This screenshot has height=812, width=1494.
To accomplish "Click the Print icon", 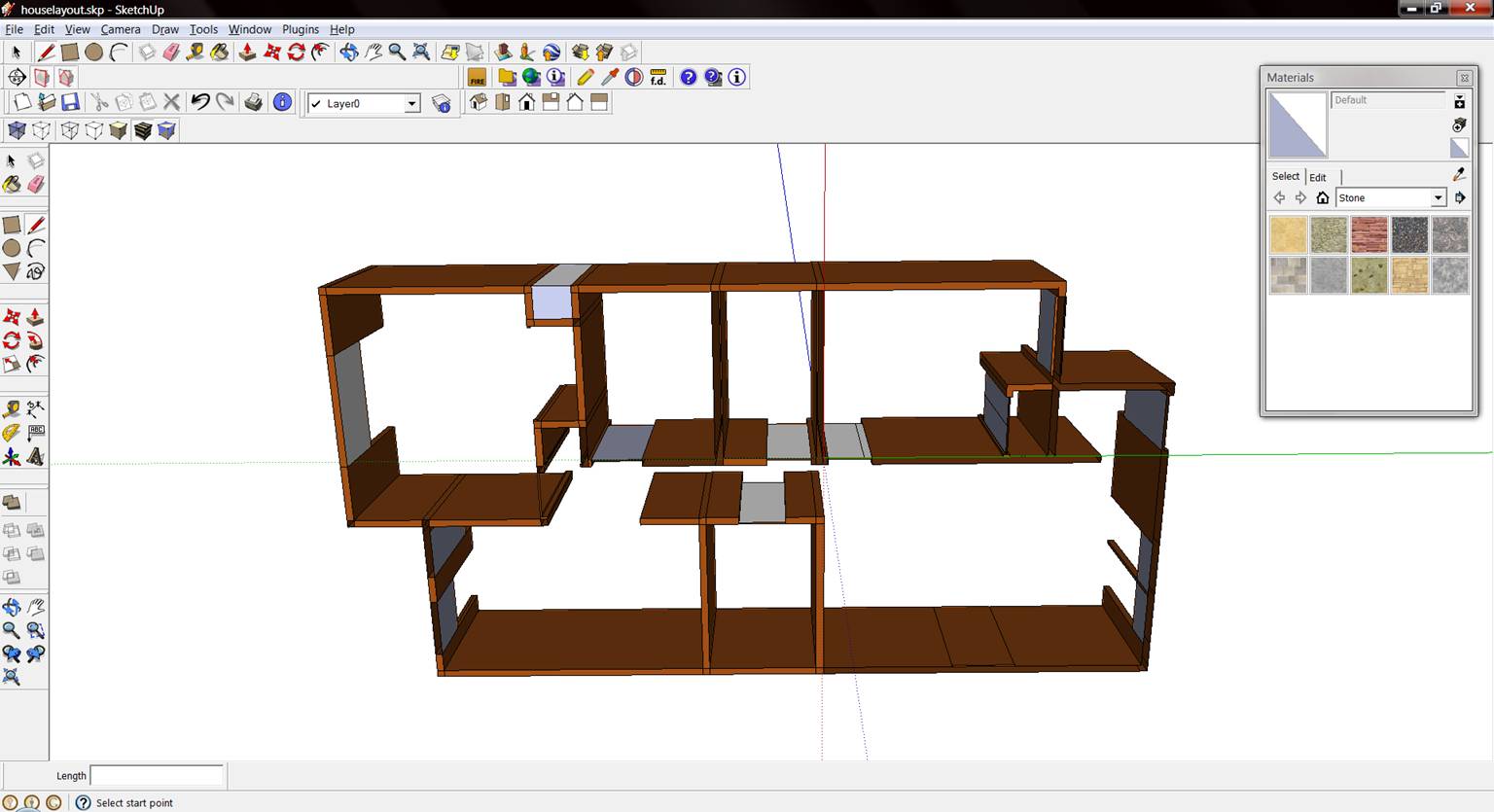I will [x=253, y=102].
